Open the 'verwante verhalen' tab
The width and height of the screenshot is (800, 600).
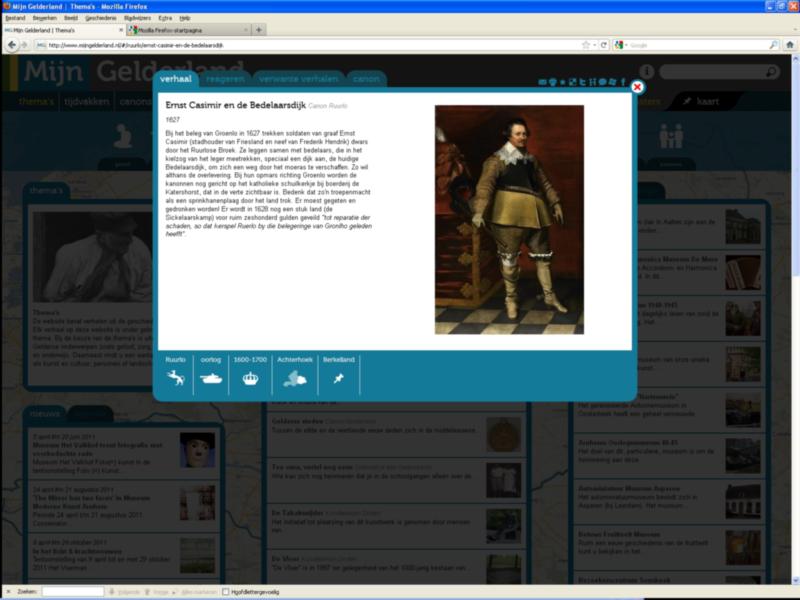pos(298,79)
